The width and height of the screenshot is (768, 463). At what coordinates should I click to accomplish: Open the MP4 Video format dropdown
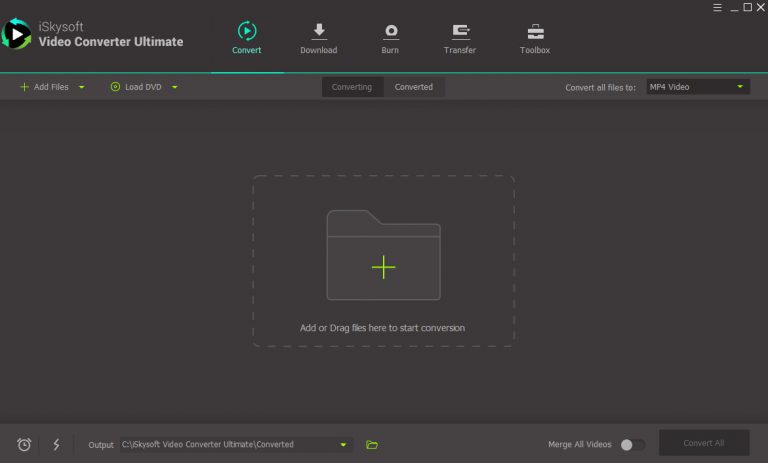[698, 87]
